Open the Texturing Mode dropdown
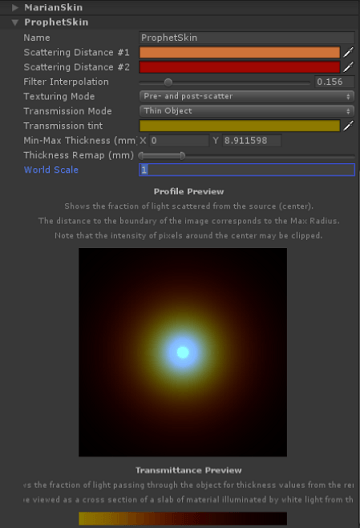Viewport: 360px width, 528px height. 247,96
